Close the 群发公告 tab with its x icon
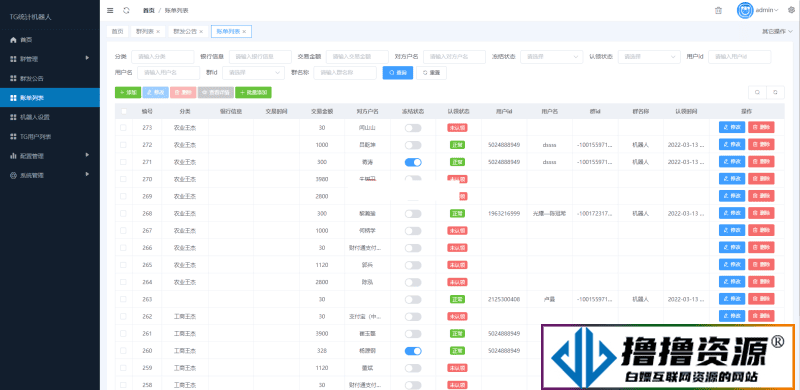Image resolution: width=800 pixels, height=390 pixels. tap(201, 32)
